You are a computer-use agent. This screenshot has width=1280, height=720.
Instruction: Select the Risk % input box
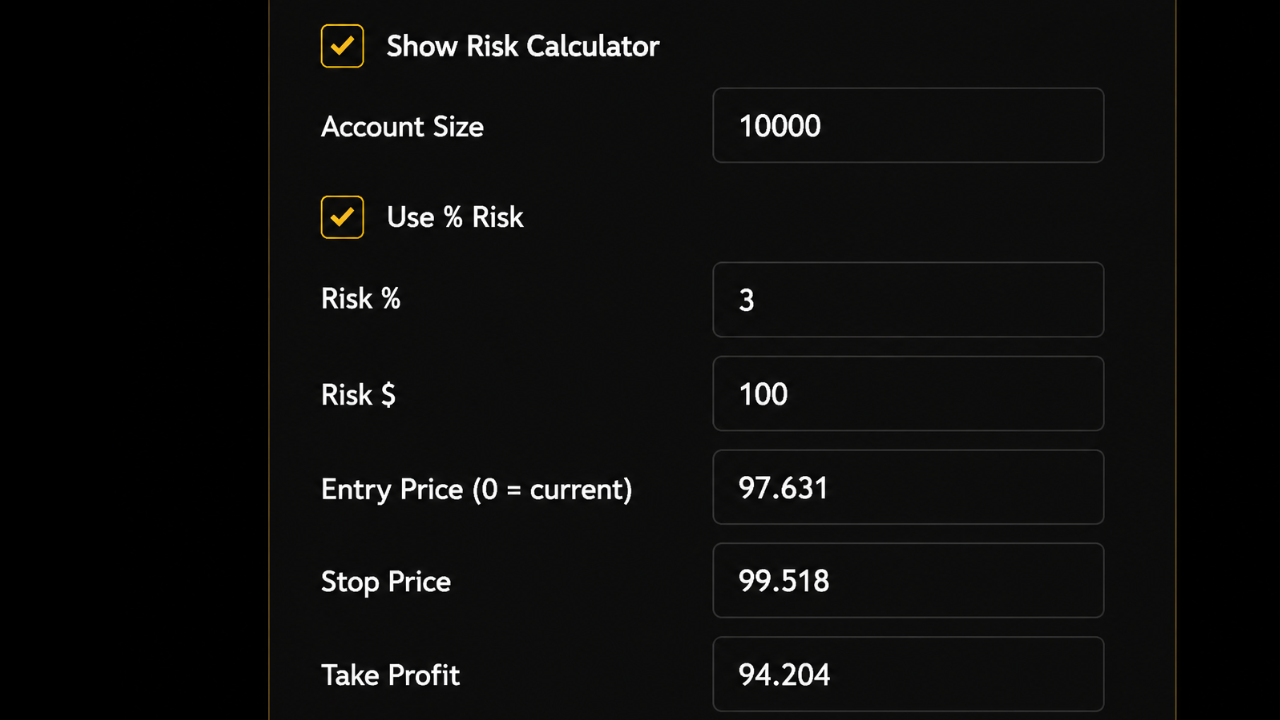(x=906, y=299)
